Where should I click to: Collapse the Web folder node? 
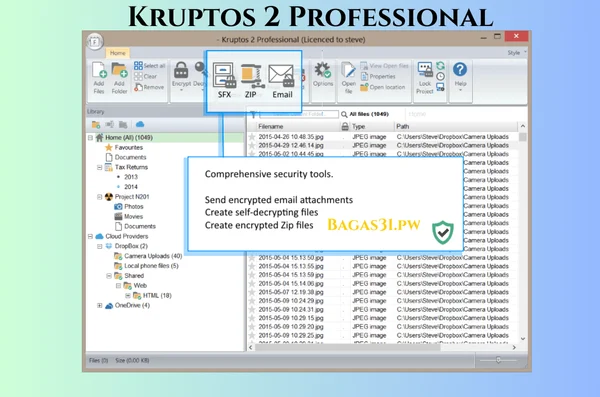(x=118, y=286)
